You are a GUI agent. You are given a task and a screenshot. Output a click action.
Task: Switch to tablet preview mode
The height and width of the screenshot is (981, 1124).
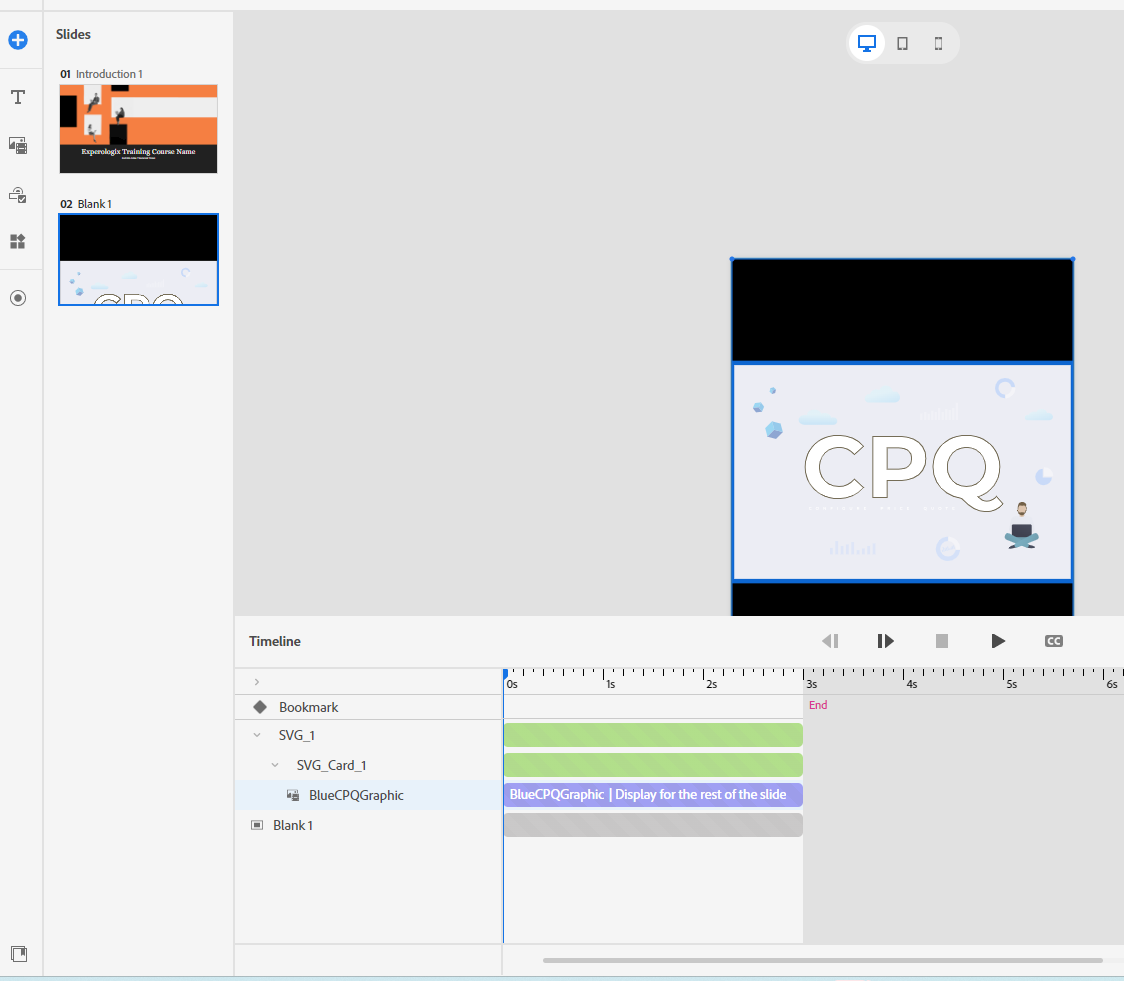(x=902, y=43)
